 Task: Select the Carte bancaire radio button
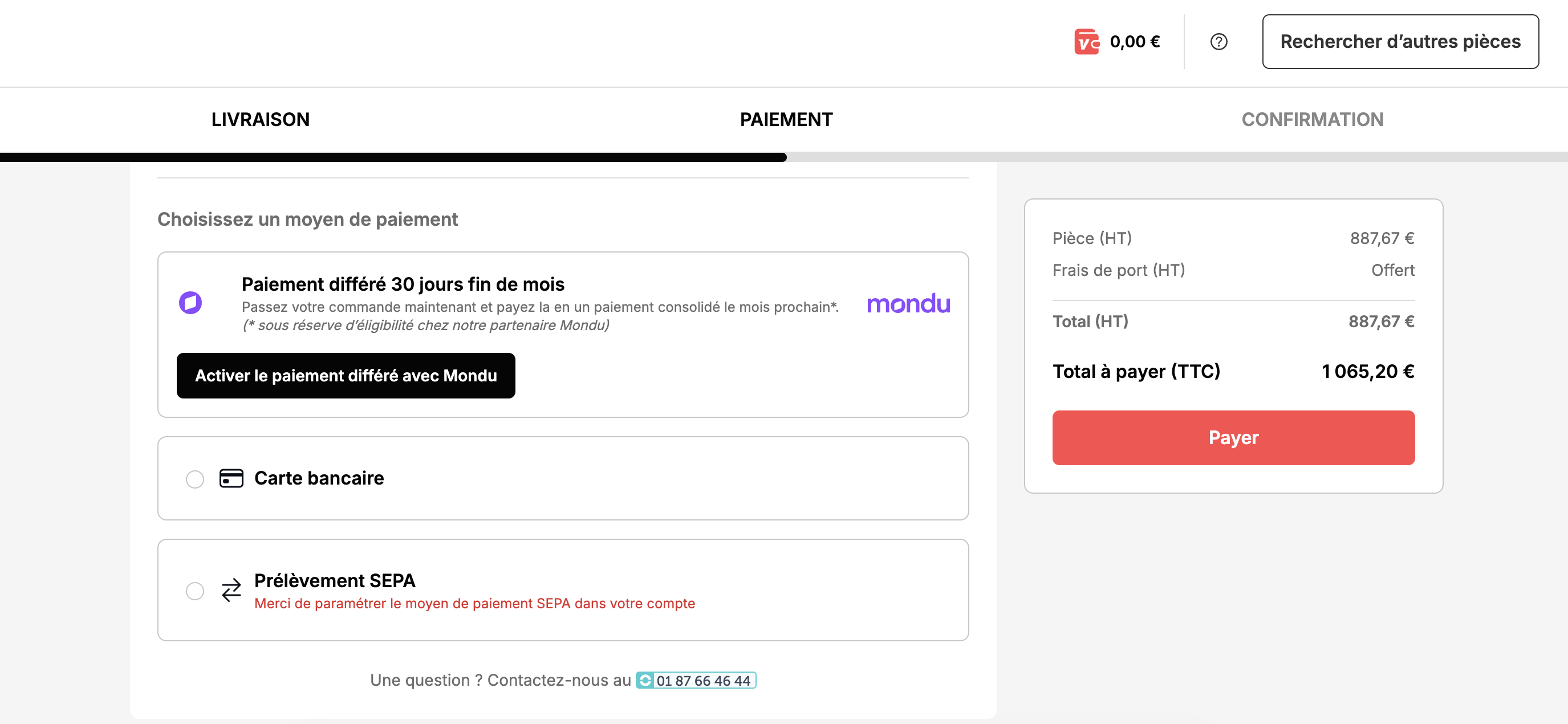tap(195, 479)
